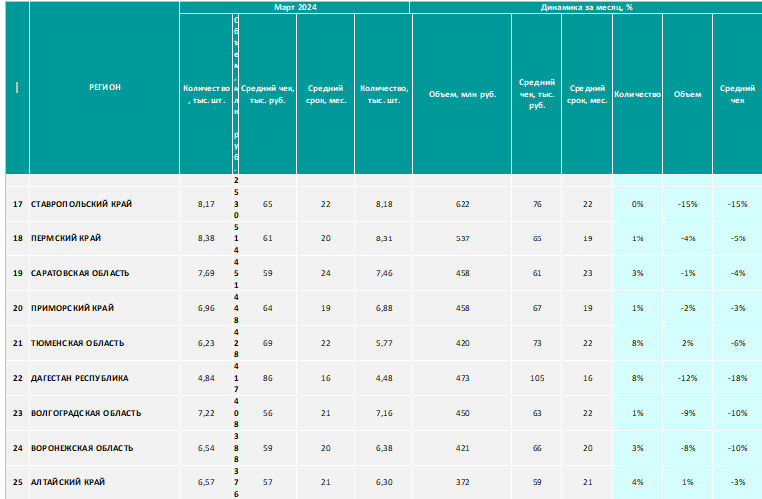
Task: Click '-18%' in Дагестан row
Action: 737,378
